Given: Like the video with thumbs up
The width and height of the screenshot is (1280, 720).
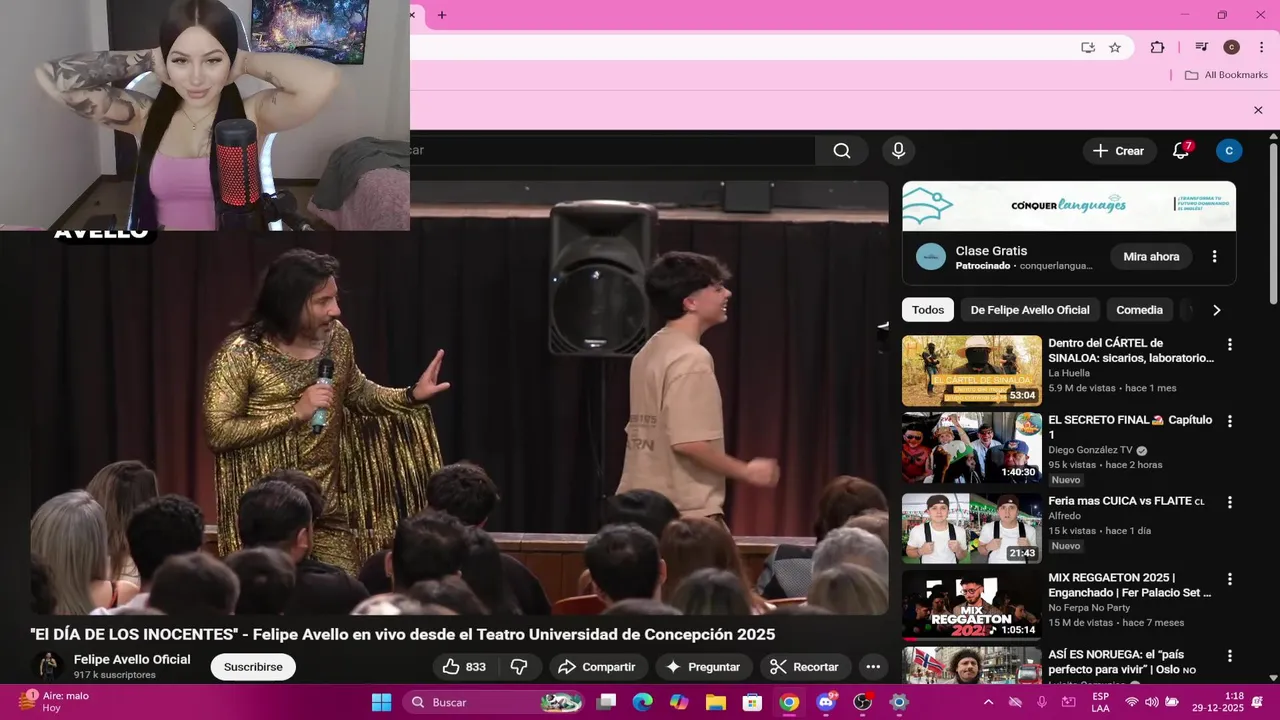Looking at the screenshot, I should tap(464, 667).
